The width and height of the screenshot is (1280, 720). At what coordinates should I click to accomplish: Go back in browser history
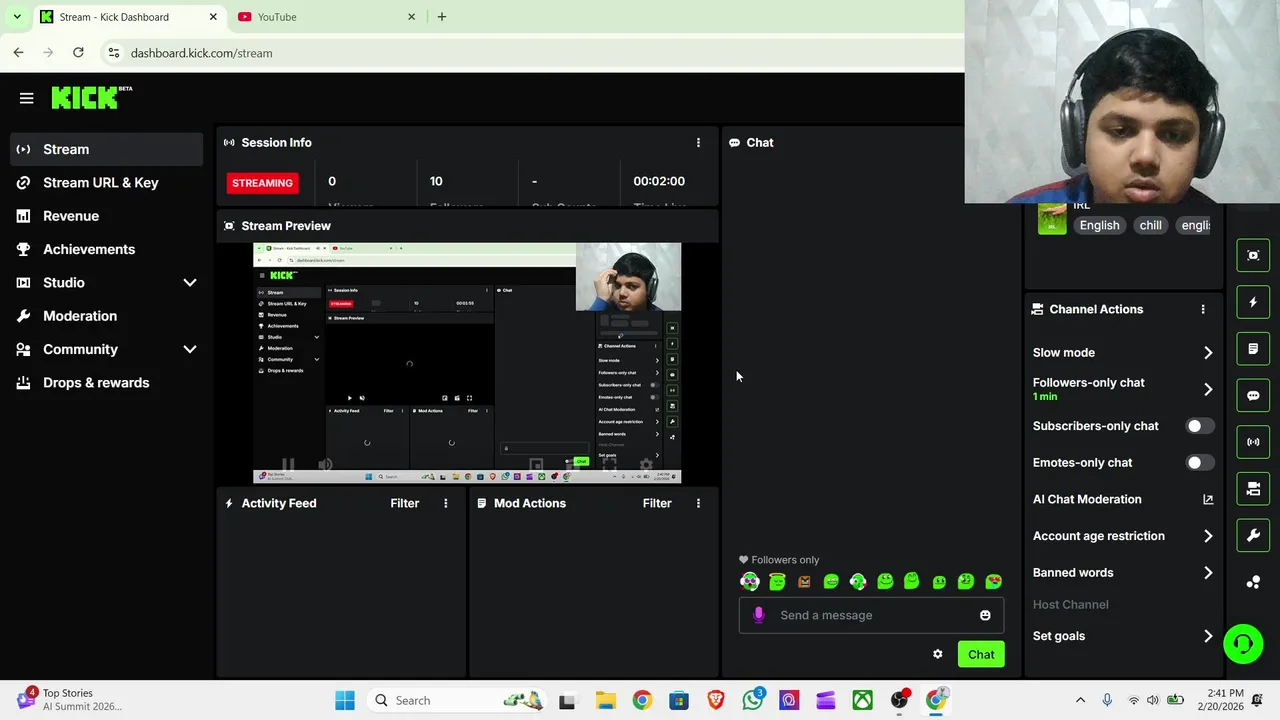tap(18, 52)
